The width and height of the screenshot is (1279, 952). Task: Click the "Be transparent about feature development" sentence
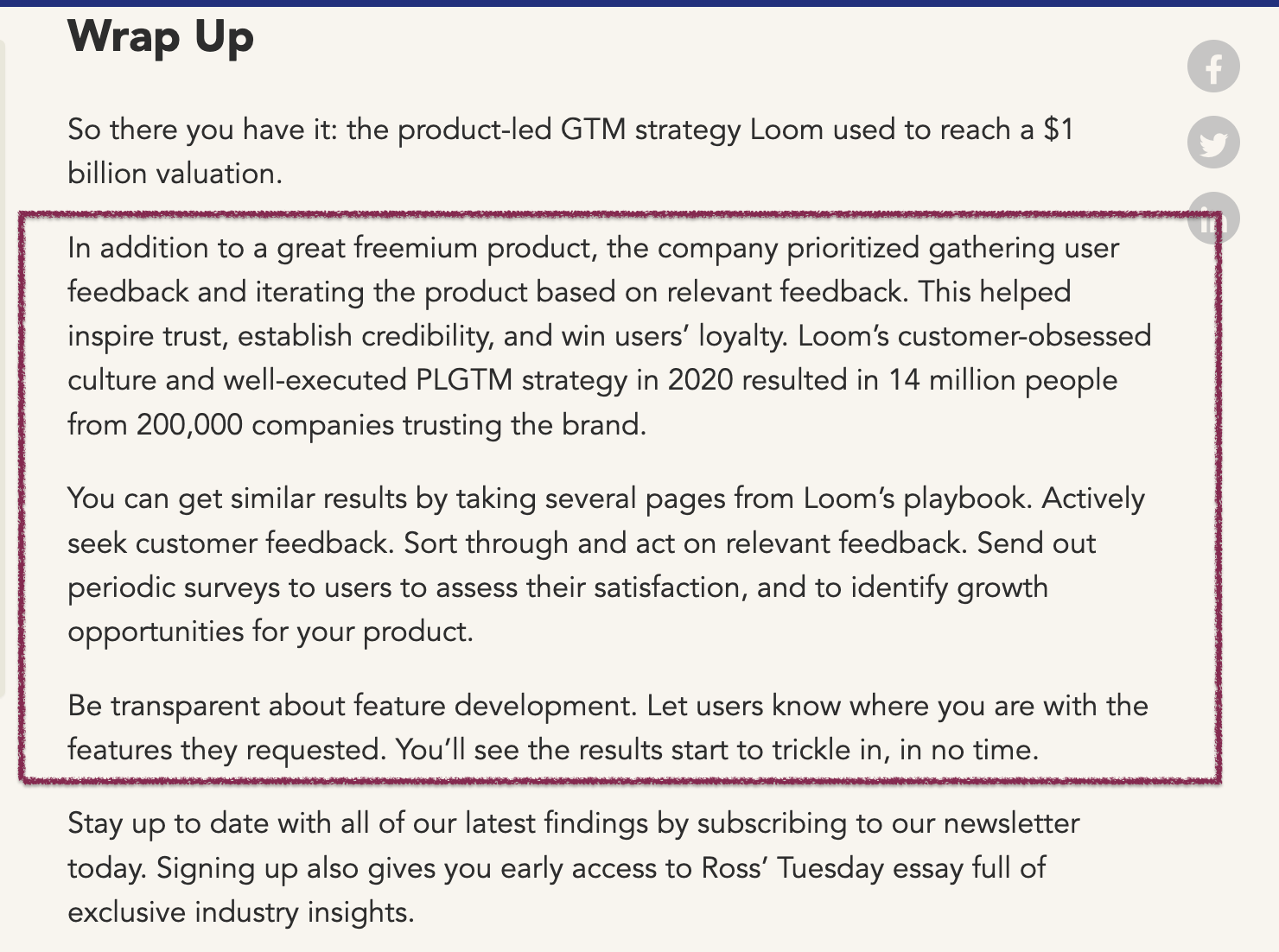pos(351,706)
